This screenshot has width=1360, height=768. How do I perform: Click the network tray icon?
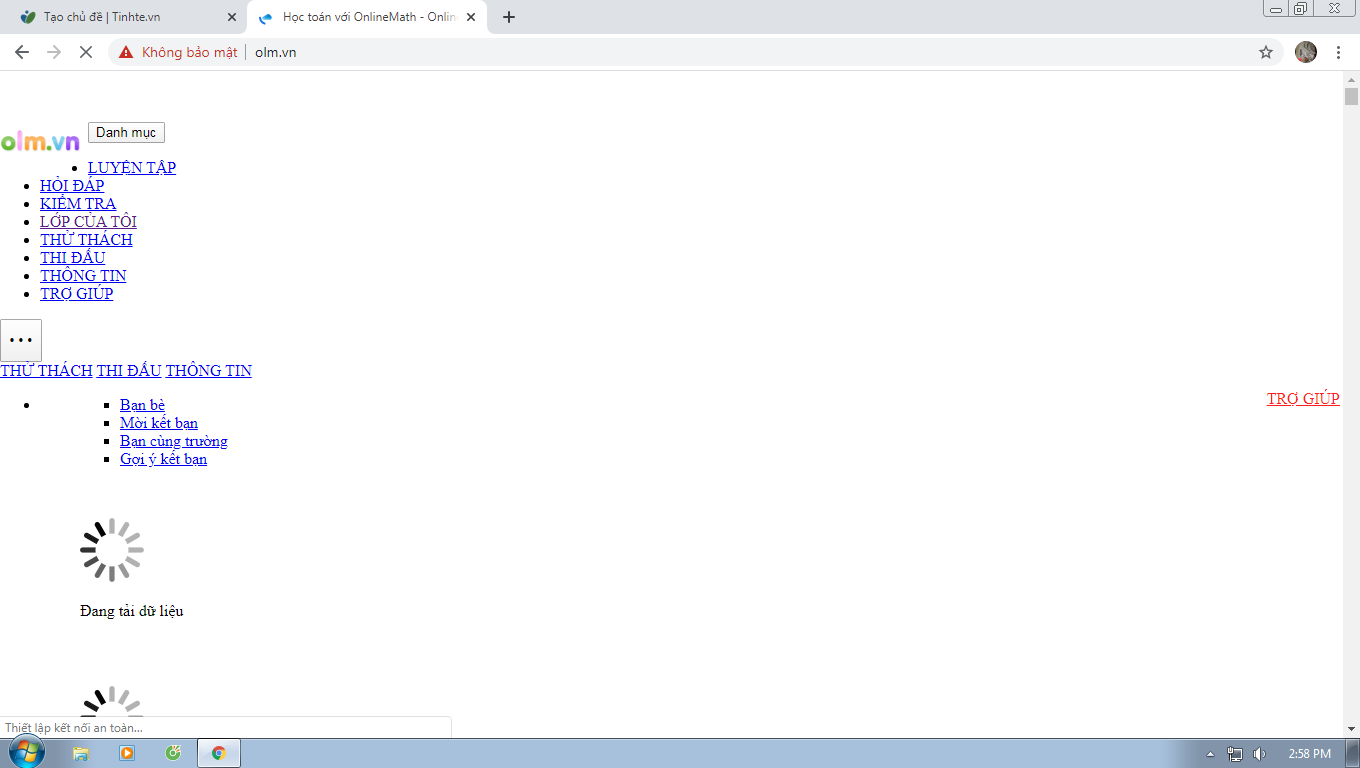coord(1235,754)
